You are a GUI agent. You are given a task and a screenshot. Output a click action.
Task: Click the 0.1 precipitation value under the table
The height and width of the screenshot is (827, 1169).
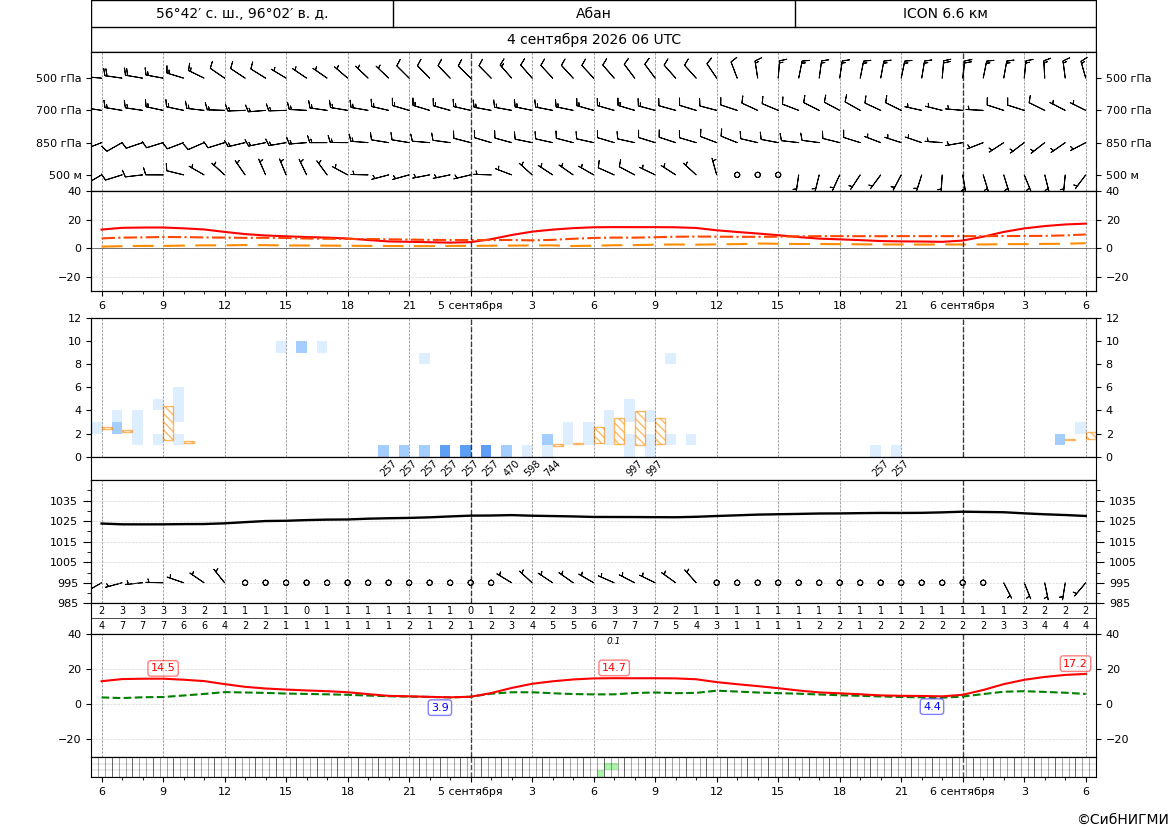pos(614,641)
